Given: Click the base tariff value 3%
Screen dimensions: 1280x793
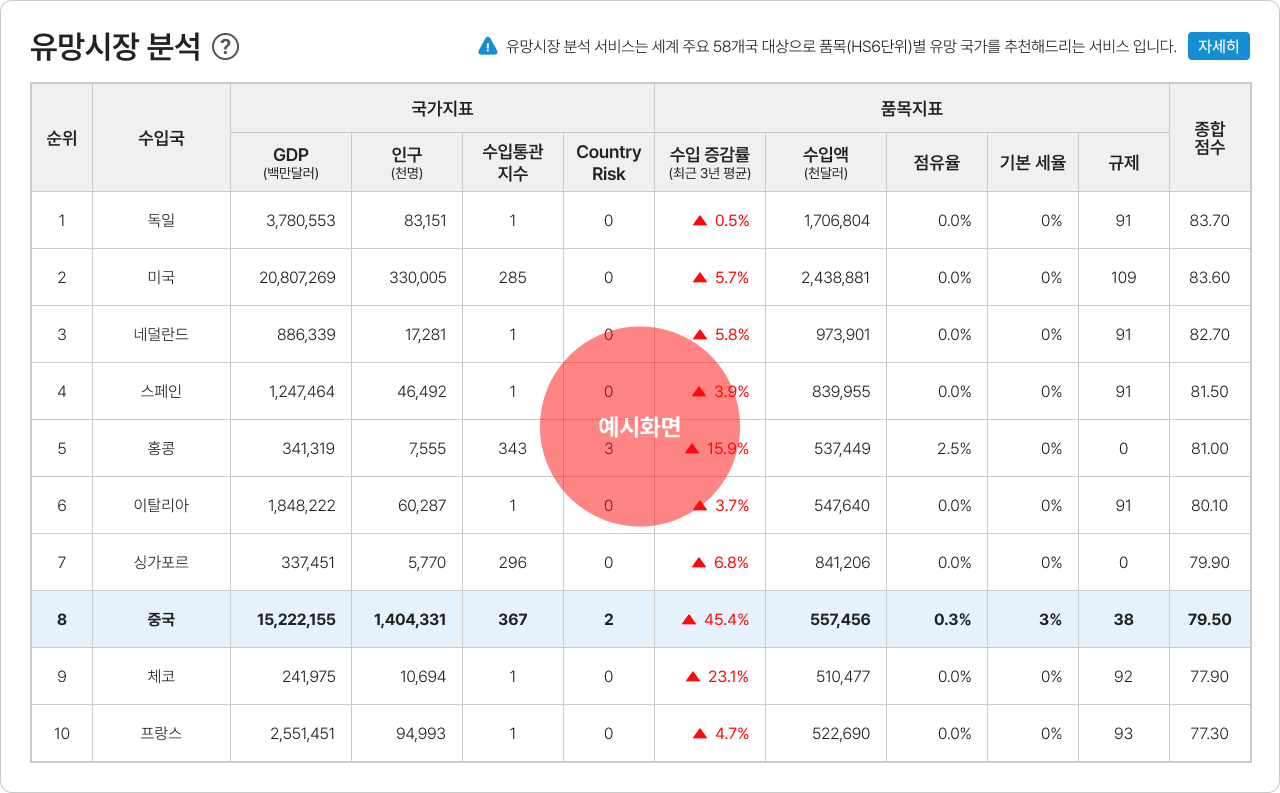Looking at the screenshot, I should point(1050,619).
